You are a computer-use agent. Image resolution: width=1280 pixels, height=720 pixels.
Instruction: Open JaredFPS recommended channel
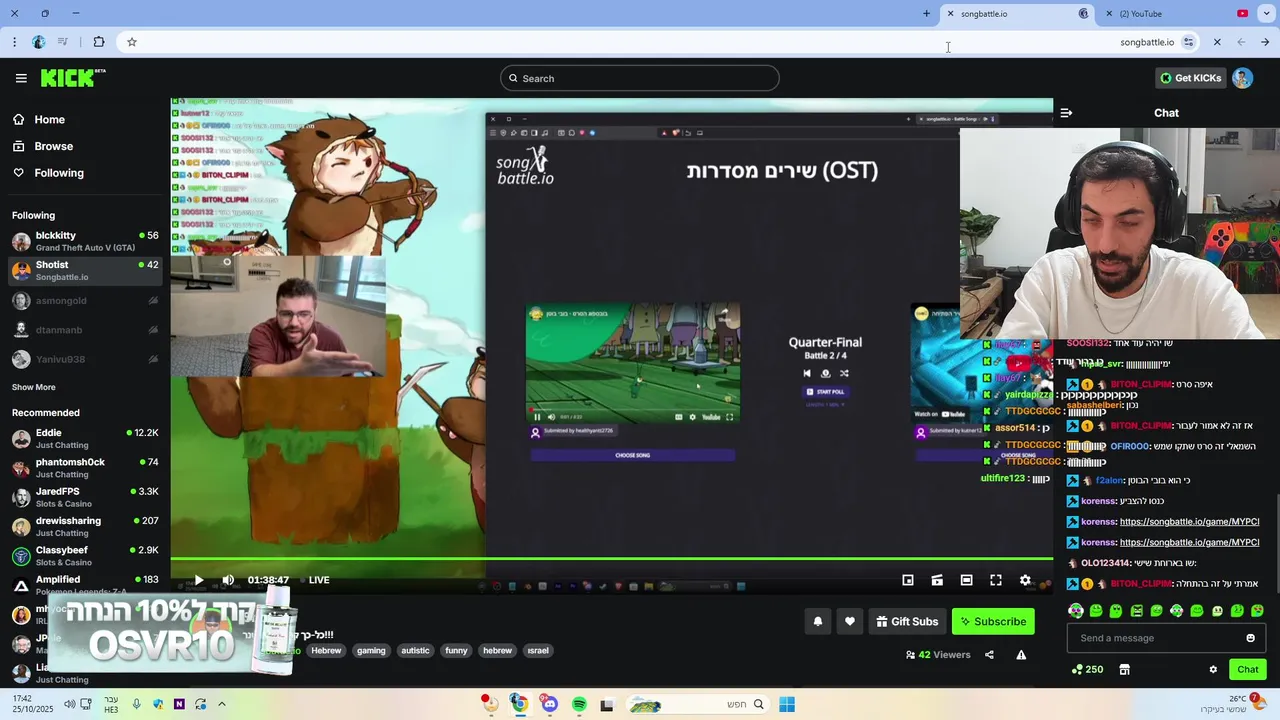85,497
